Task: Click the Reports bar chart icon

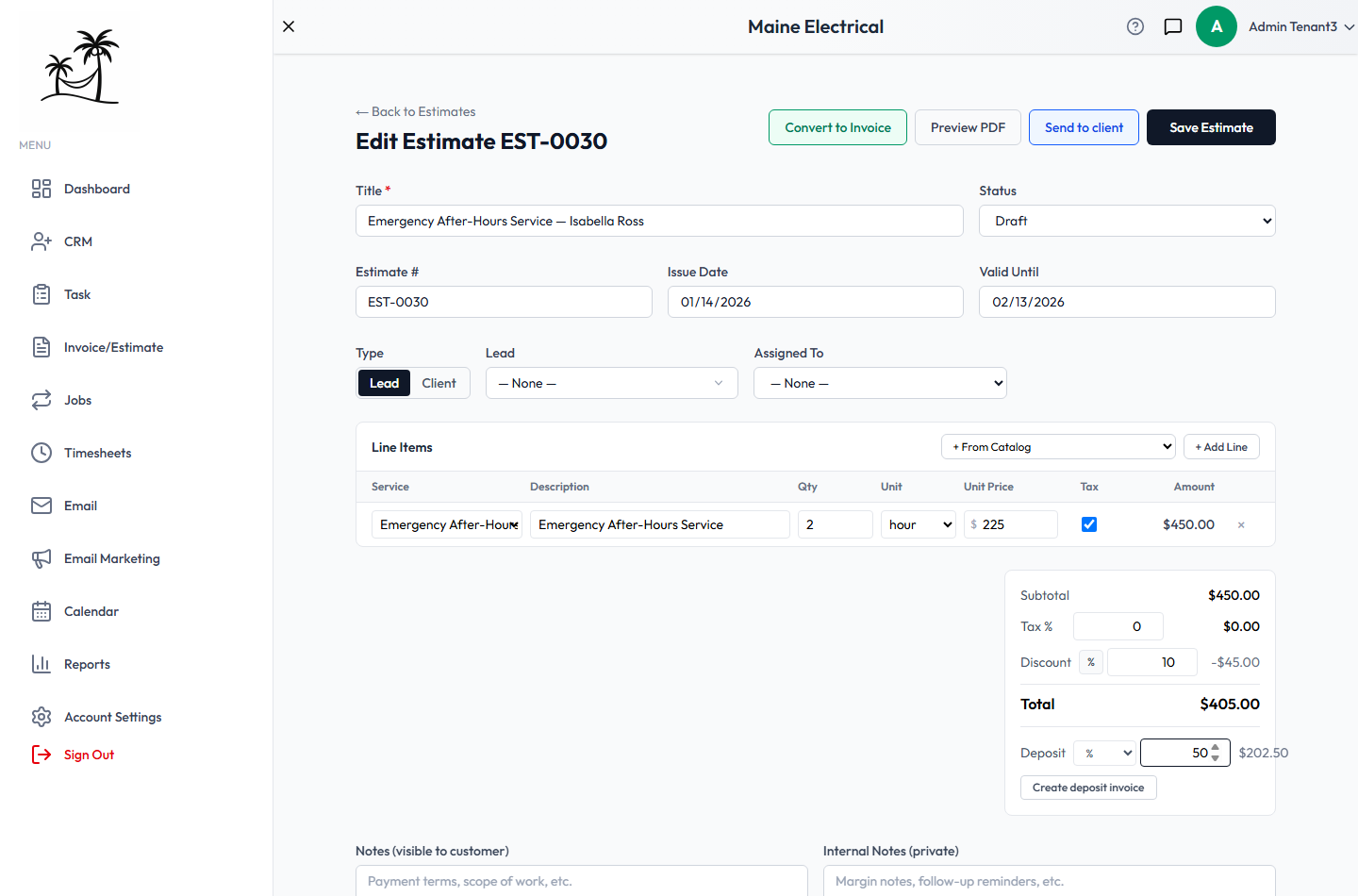Action: click(41, 664)
